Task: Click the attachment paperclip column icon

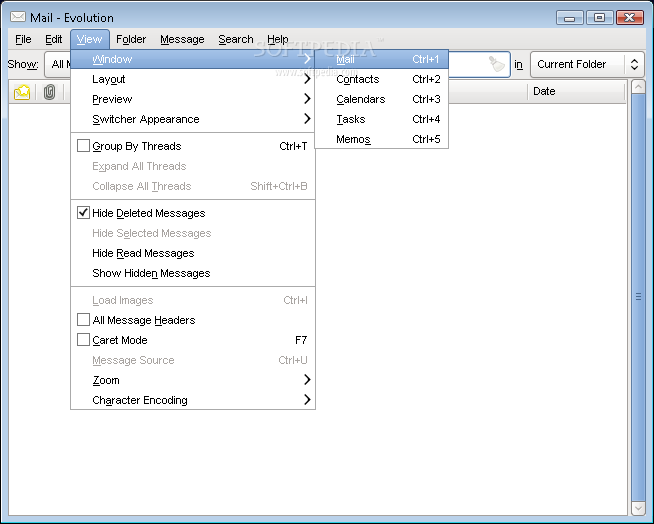Action: pyautogui.click(x=49, y=92)
